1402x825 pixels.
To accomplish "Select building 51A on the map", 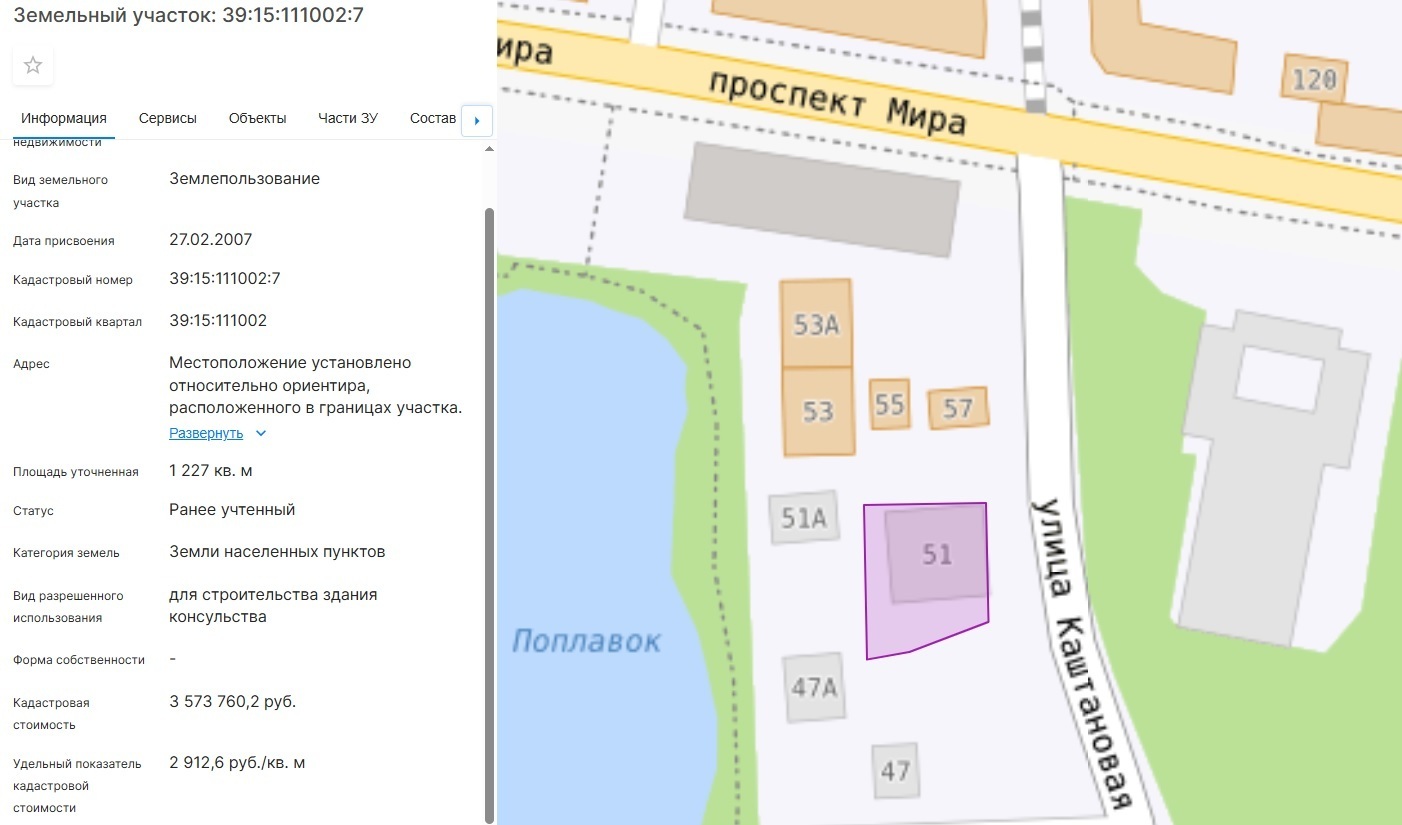I will tap(804, 517).
